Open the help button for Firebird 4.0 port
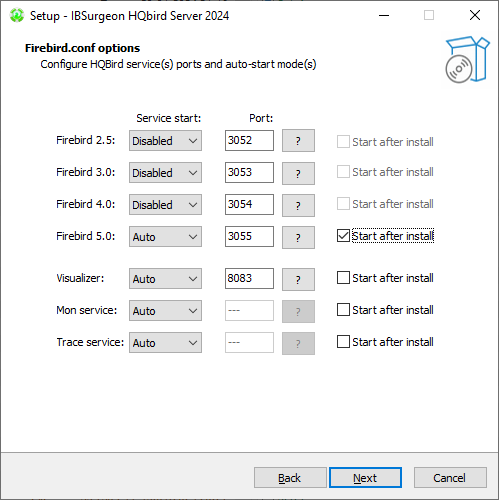Image resolution: width=499 pixels, height=500 pixels. (x=298, y=205)
